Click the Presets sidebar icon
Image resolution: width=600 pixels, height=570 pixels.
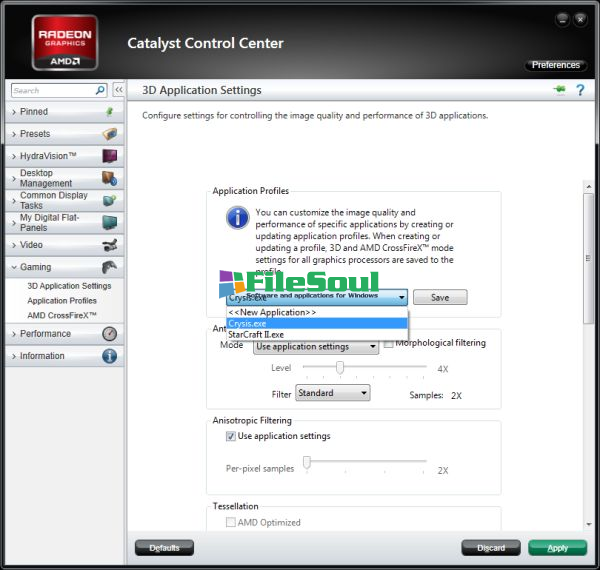[x=110, y=134]
